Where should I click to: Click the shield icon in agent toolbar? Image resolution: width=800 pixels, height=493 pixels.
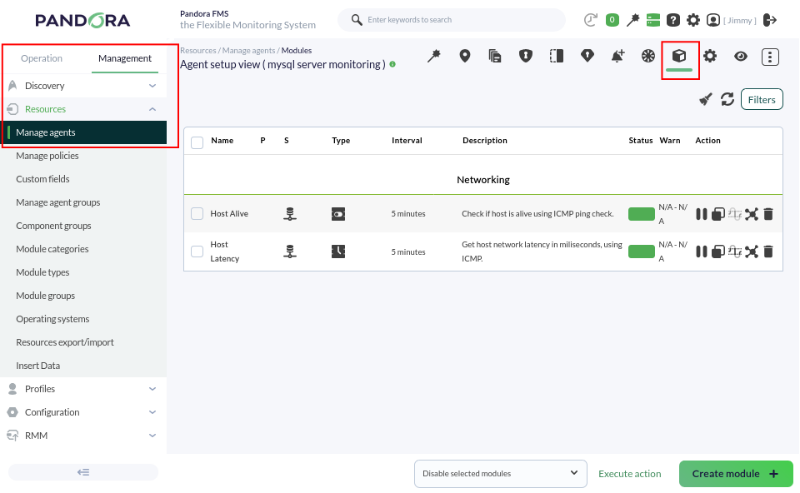tap(526, 56)
